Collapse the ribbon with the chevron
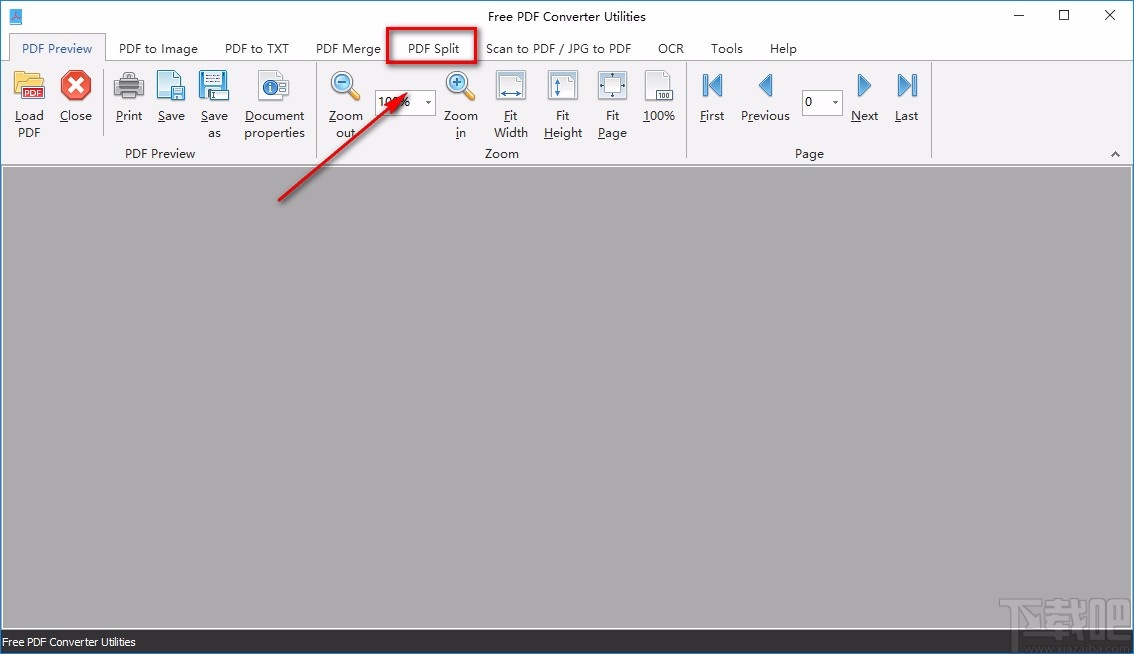The width and height of the screenshot is (1134, 654). click(1115, 154)
